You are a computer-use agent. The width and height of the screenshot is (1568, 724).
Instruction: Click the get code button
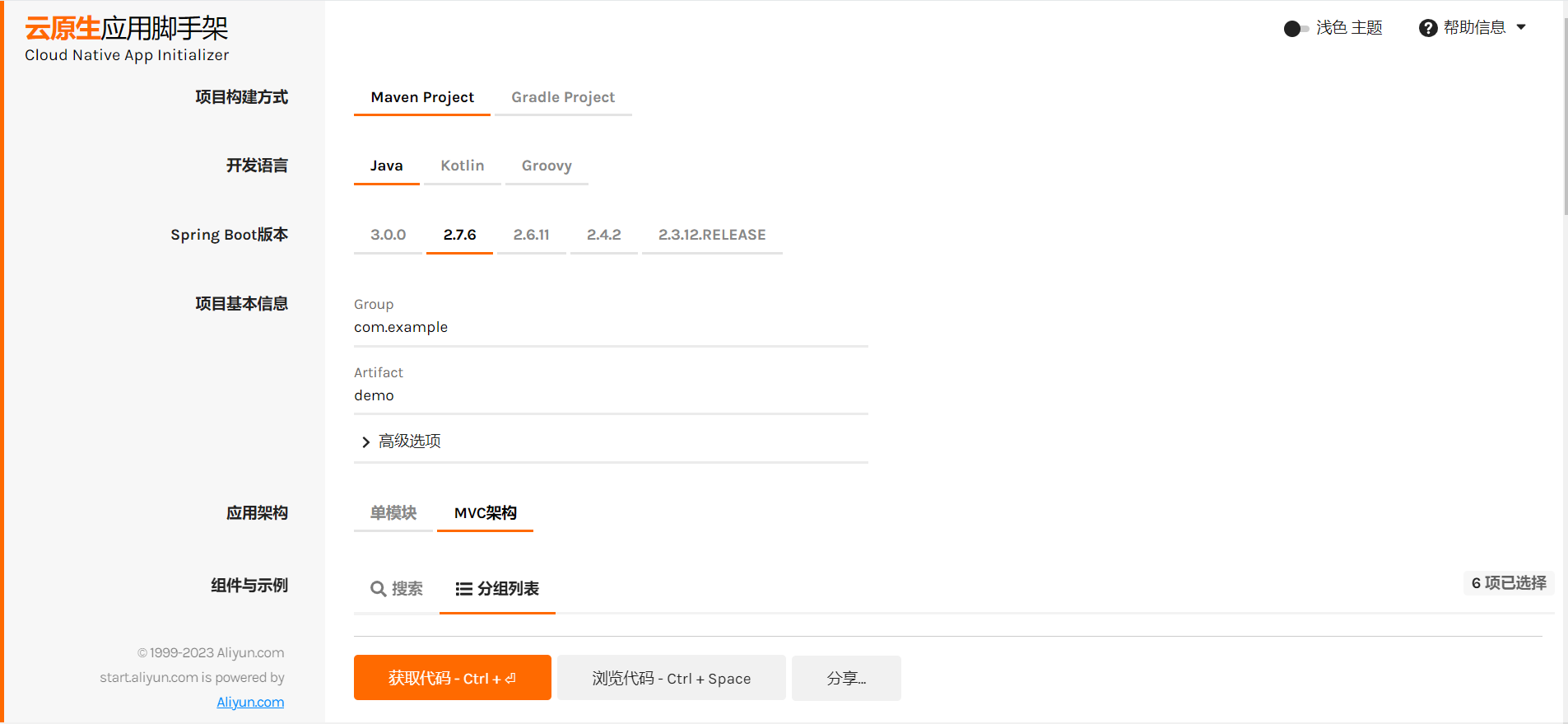(453, 678)
